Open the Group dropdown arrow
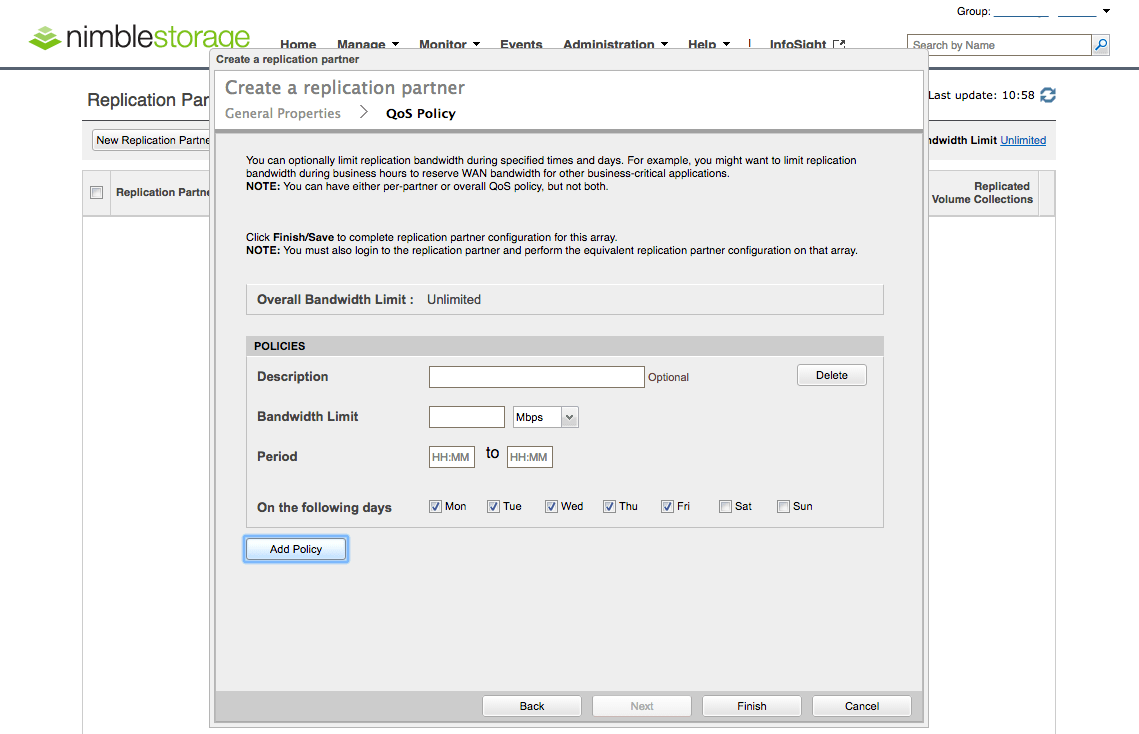Image resolution: width=1139 pixels, height=734 pixels. [1106, 11]
